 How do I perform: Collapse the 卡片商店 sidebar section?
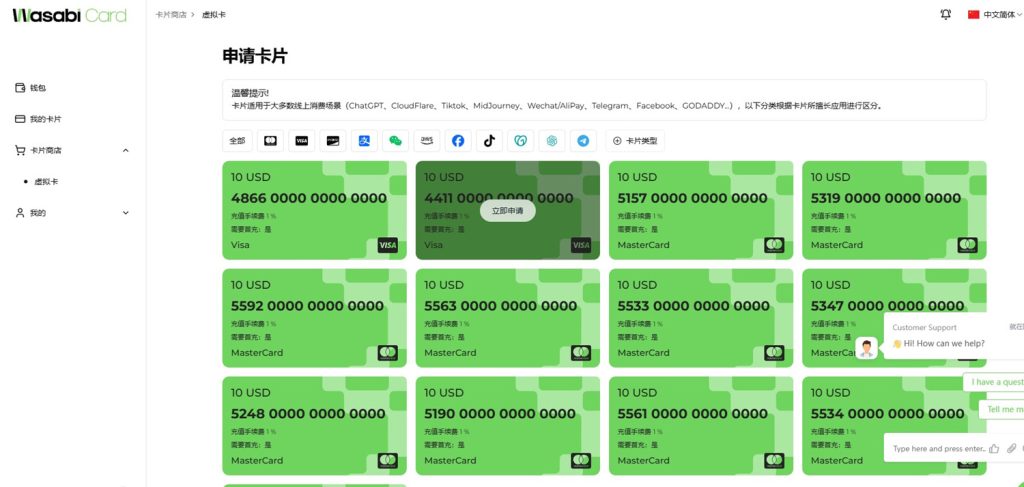point(125,151)
